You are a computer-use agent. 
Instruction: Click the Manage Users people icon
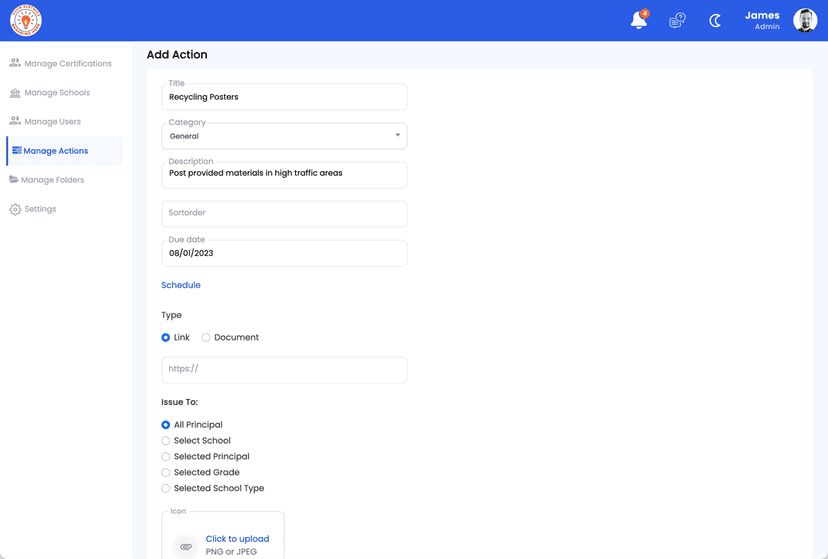point(15,121)
